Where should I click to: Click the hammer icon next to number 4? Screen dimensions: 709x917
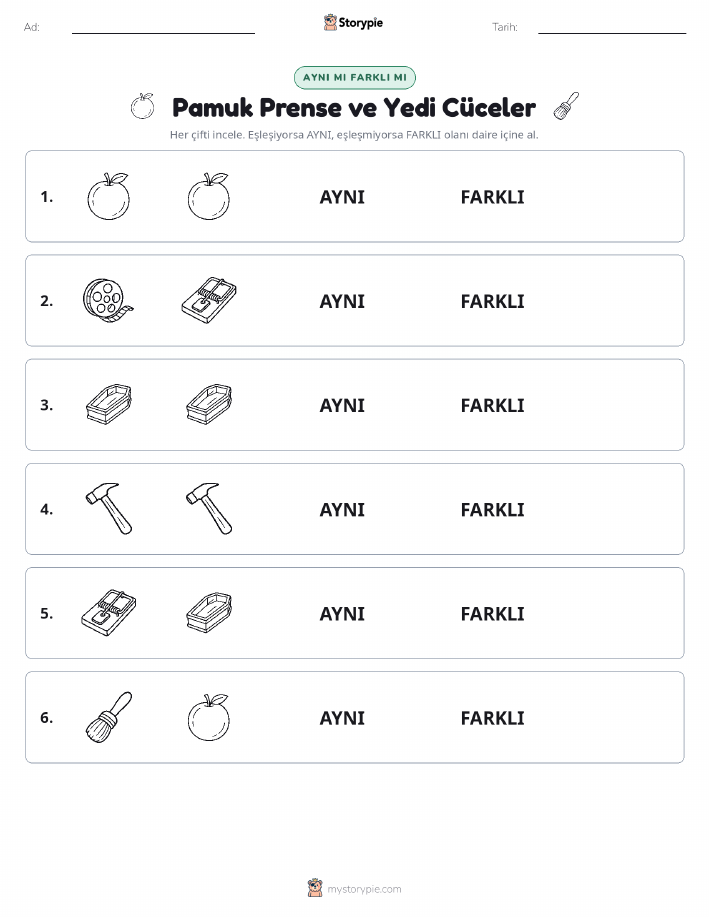coord(109,509)
